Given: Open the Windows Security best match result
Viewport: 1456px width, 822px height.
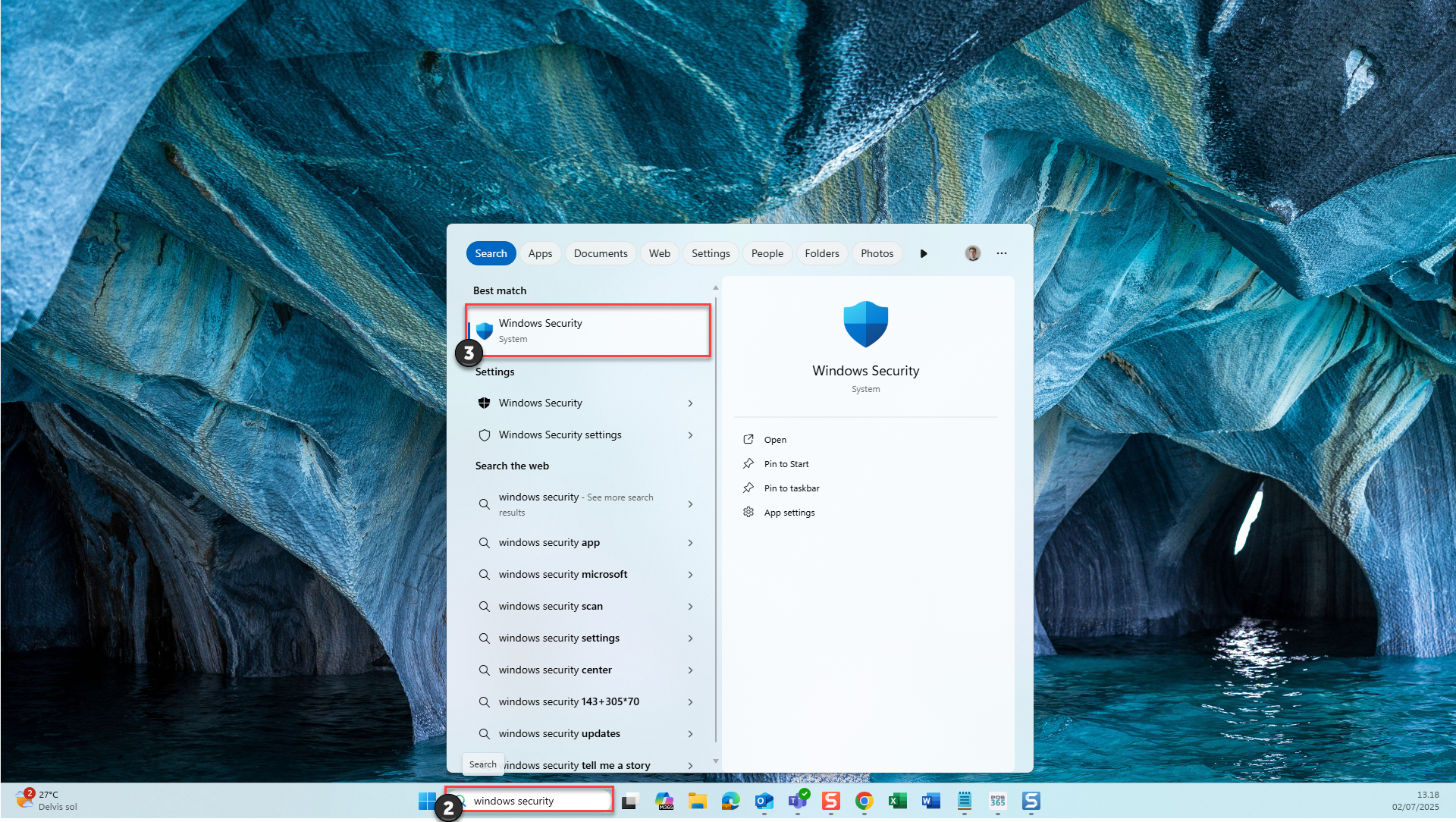Looking at the screenshot, I should tap(588, 331).
